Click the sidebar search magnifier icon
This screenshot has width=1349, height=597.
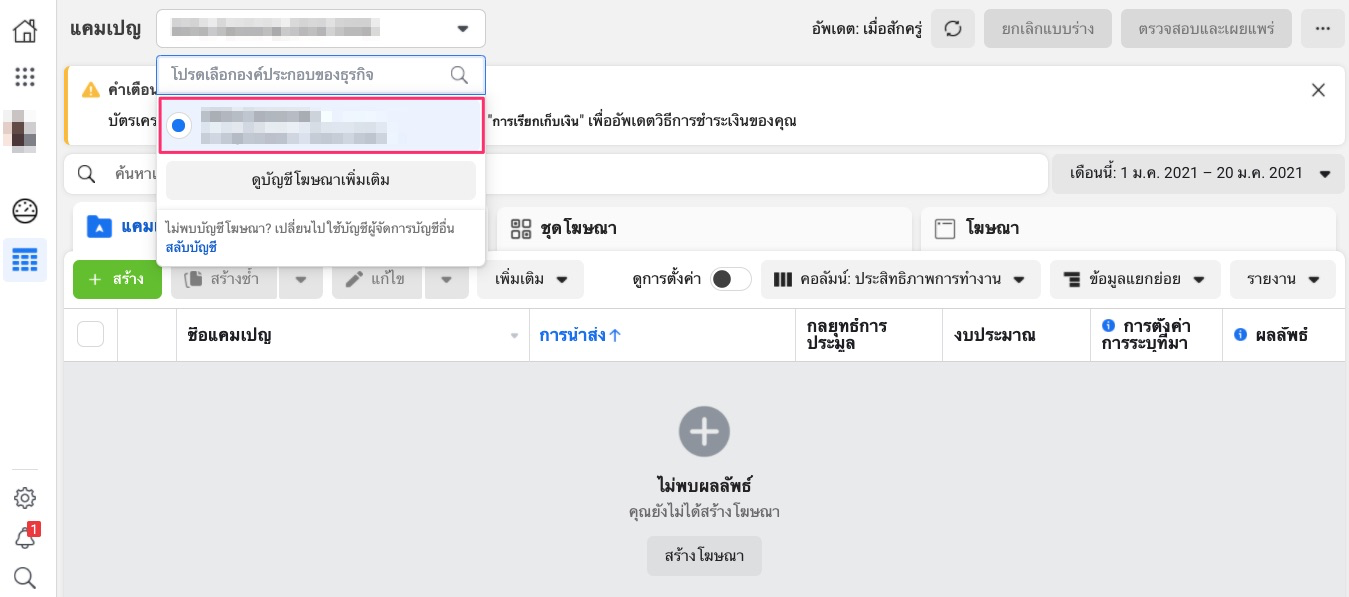pyautogui.click(x=25, y=577)
